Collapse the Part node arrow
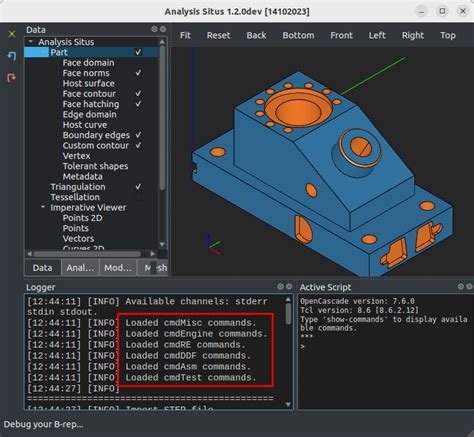 pos(43,52)
